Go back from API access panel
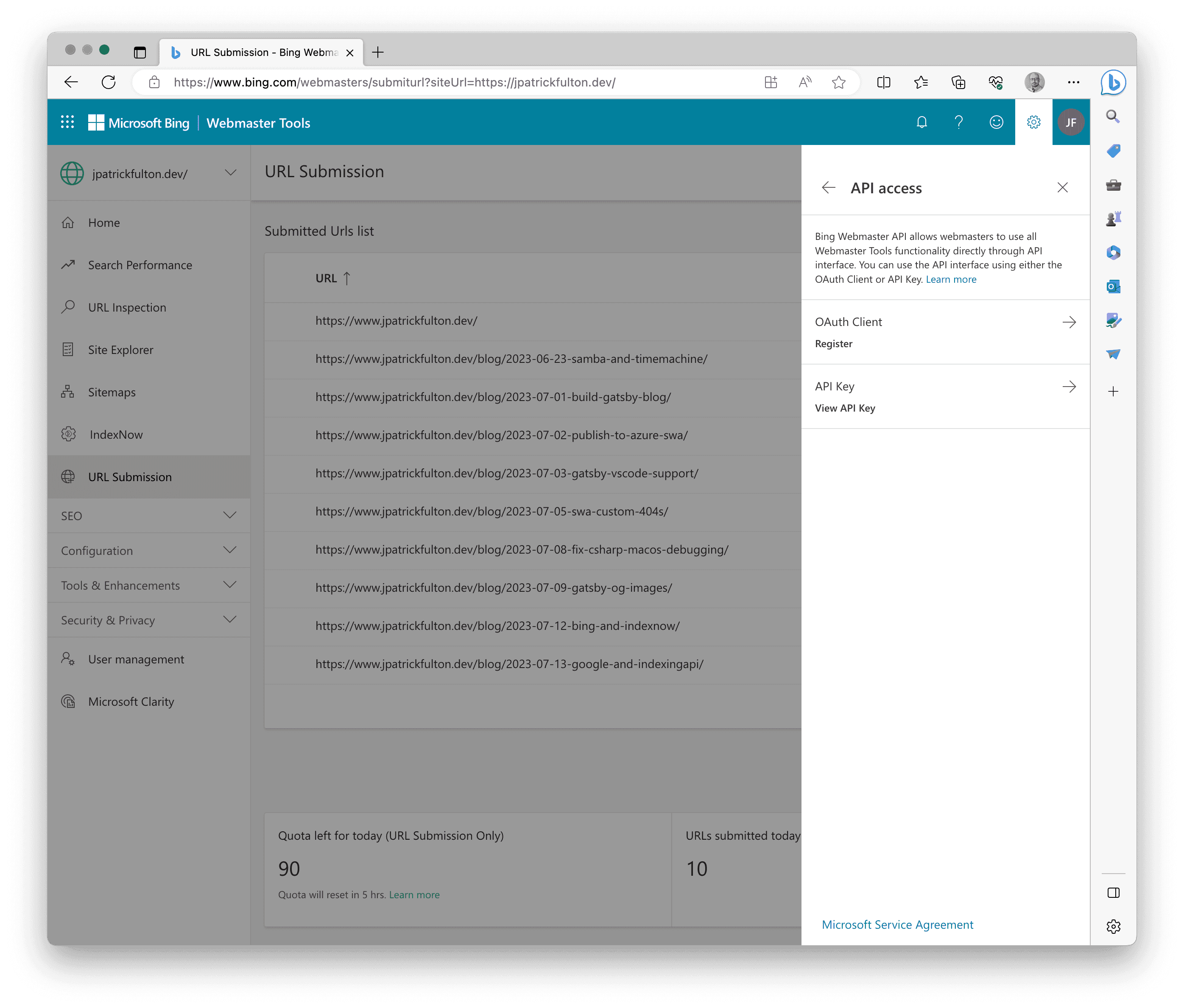This screenshot has width=1184, height=1008. click(x=829, y=187)
